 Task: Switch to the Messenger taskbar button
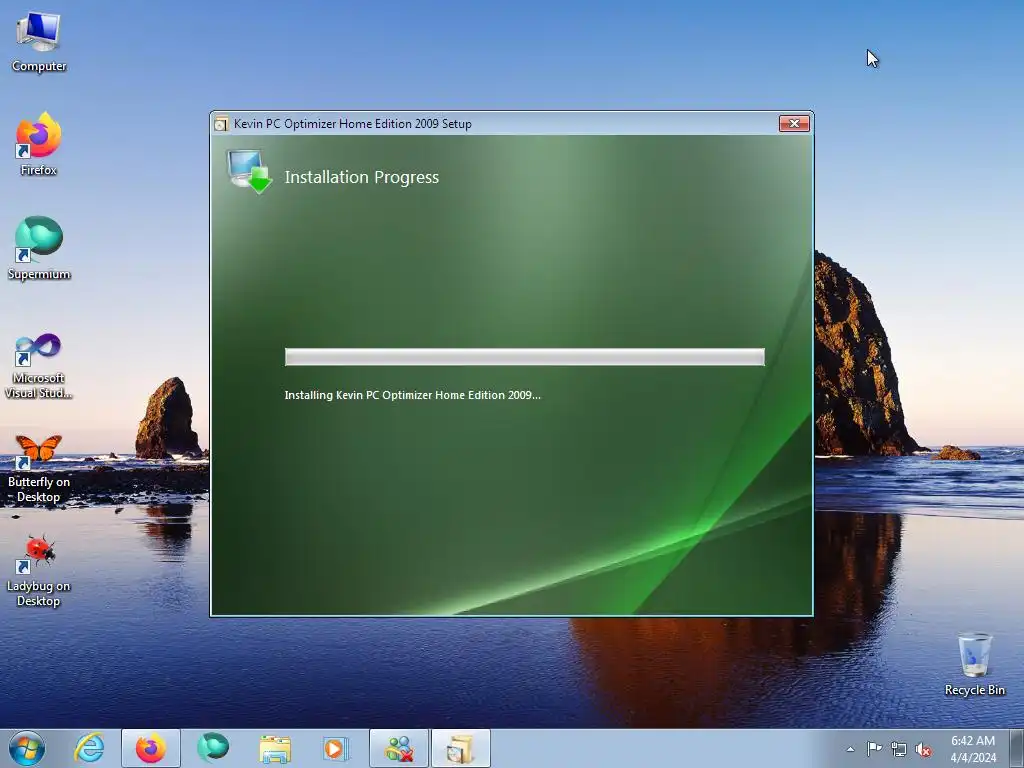click(x=399, y=748)
